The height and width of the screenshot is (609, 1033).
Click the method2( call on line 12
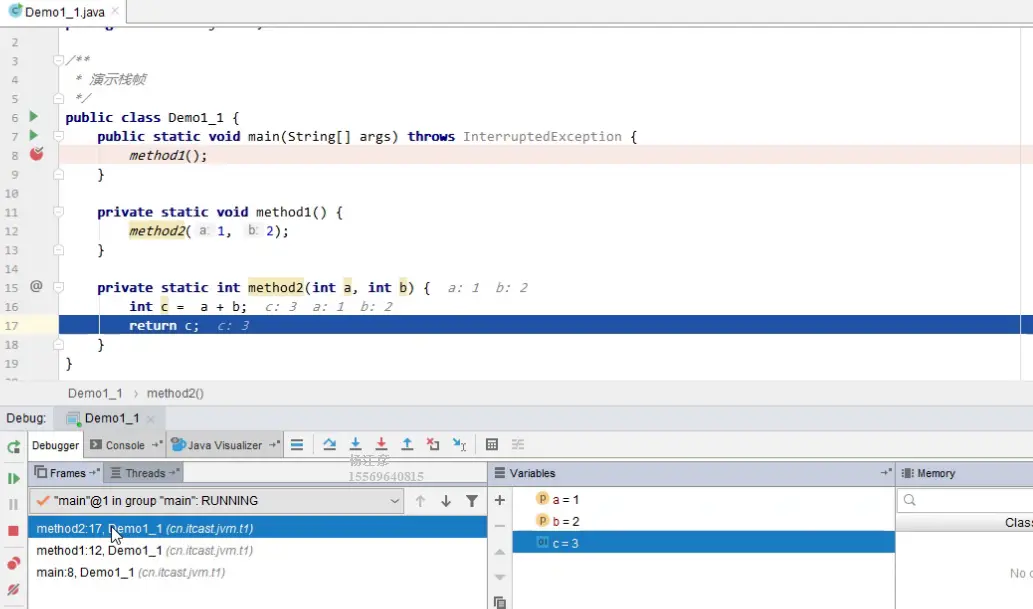[x=160, y=231]
